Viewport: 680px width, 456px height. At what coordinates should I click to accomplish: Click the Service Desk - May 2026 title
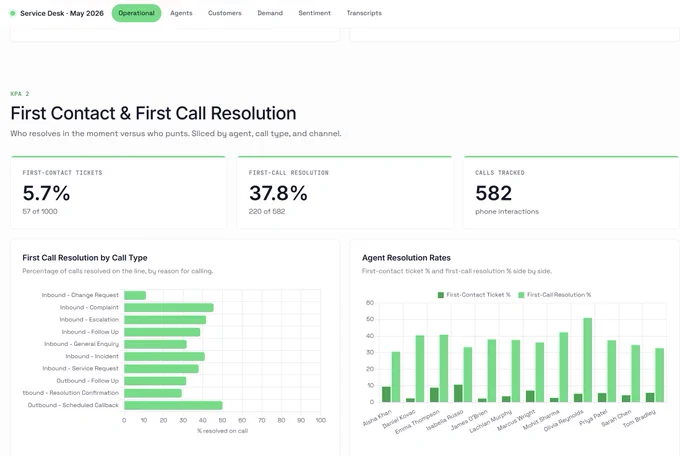(x=62, y=13)
